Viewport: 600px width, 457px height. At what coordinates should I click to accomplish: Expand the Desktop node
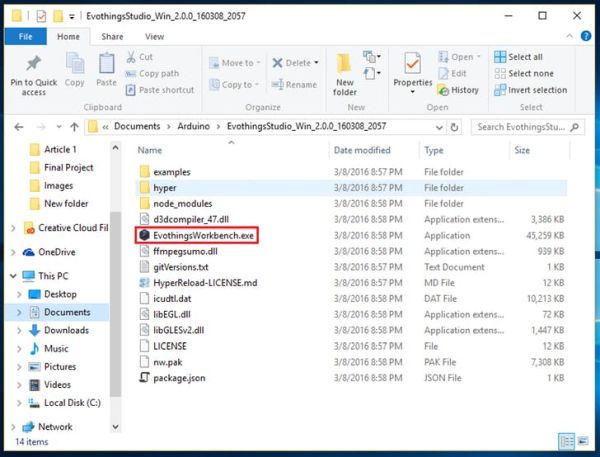tap(19, 294)
